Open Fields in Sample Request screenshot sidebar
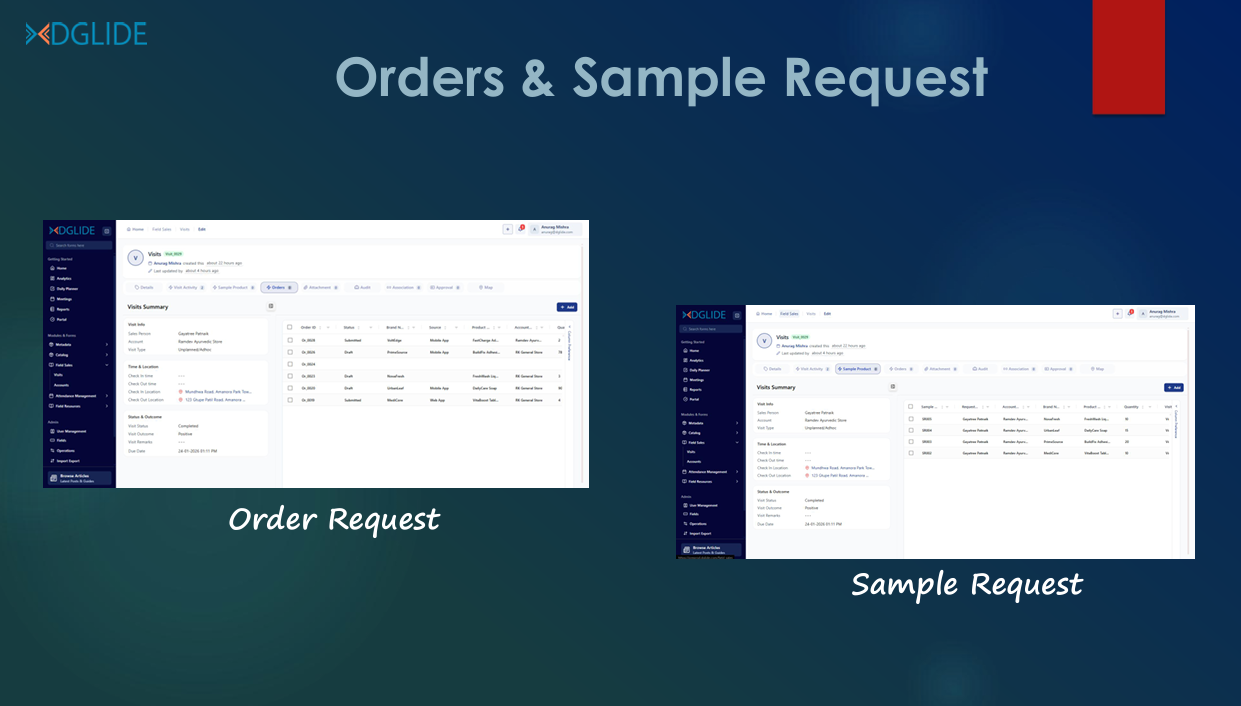This screenshot has width=1241, height=706. pos(693,514)
